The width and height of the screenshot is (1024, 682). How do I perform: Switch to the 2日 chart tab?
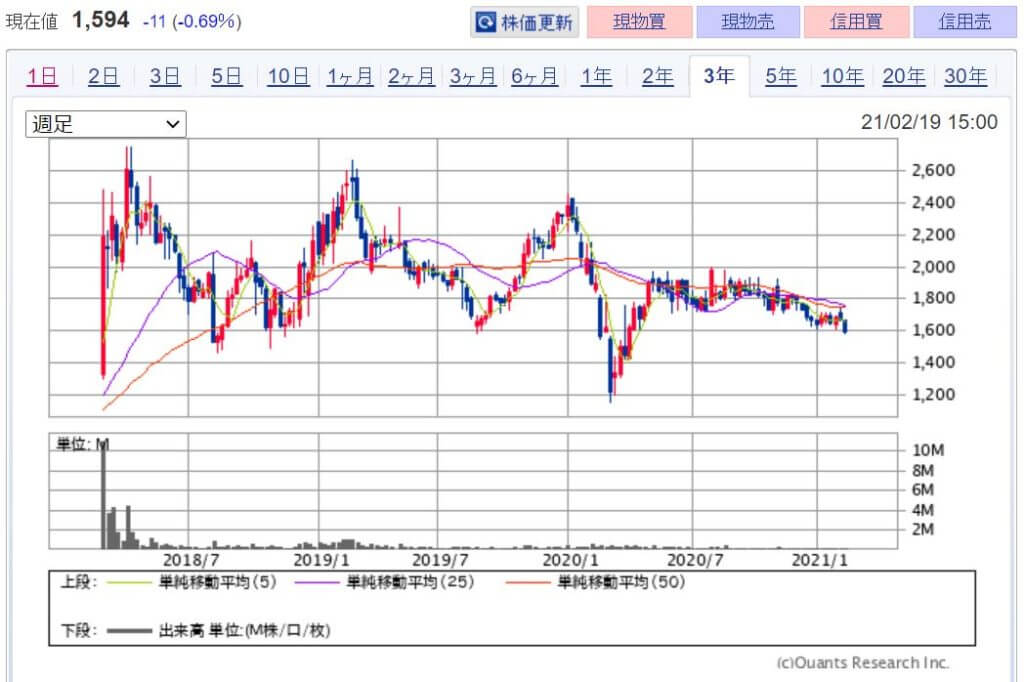click(103, 76)
